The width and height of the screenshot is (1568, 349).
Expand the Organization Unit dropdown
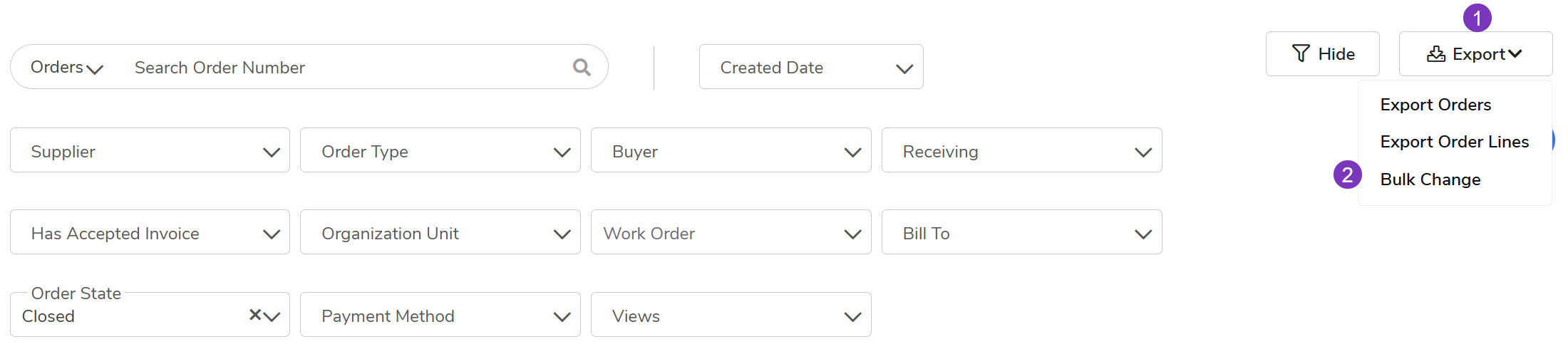point(440,233)
